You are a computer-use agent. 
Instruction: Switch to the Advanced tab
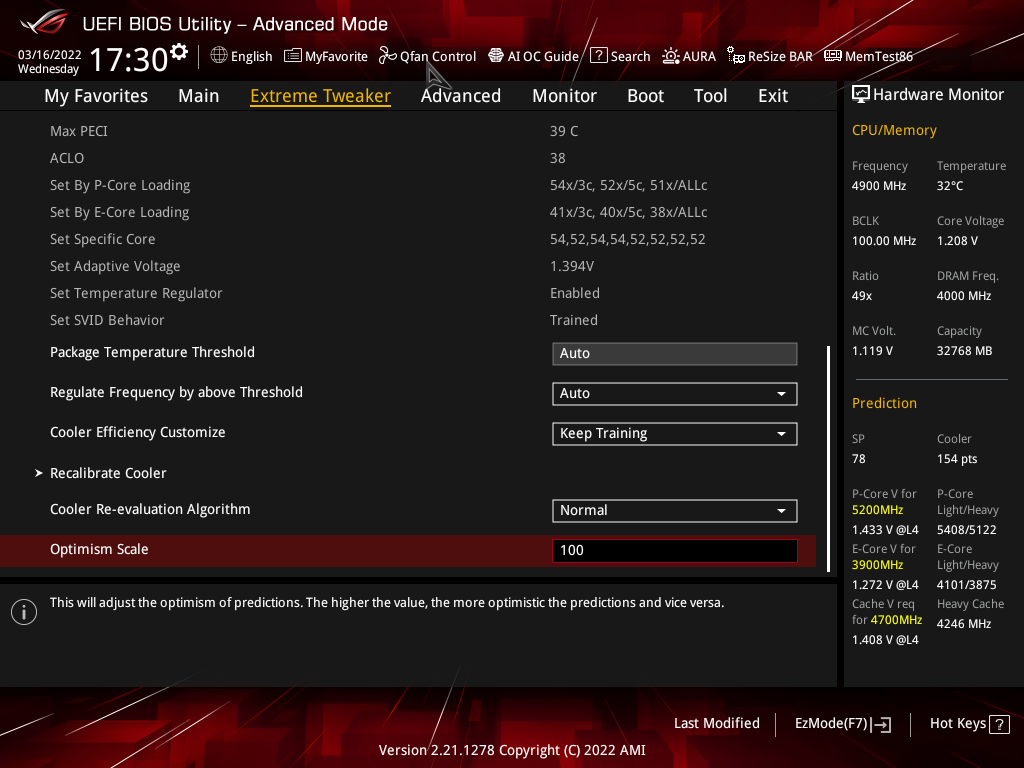461,96
